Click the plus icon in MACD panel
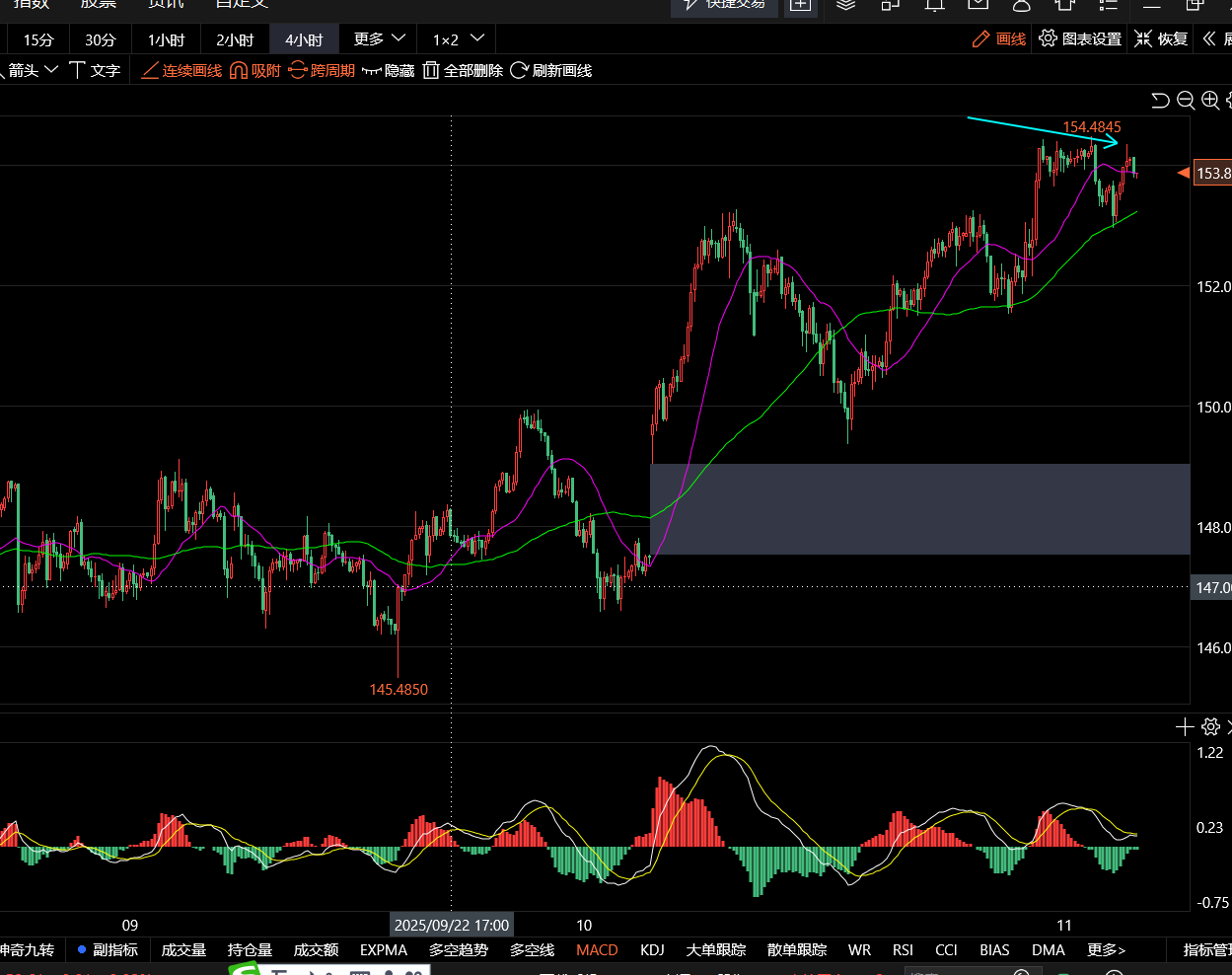 pyautogui.click(x=1186, y=727)
